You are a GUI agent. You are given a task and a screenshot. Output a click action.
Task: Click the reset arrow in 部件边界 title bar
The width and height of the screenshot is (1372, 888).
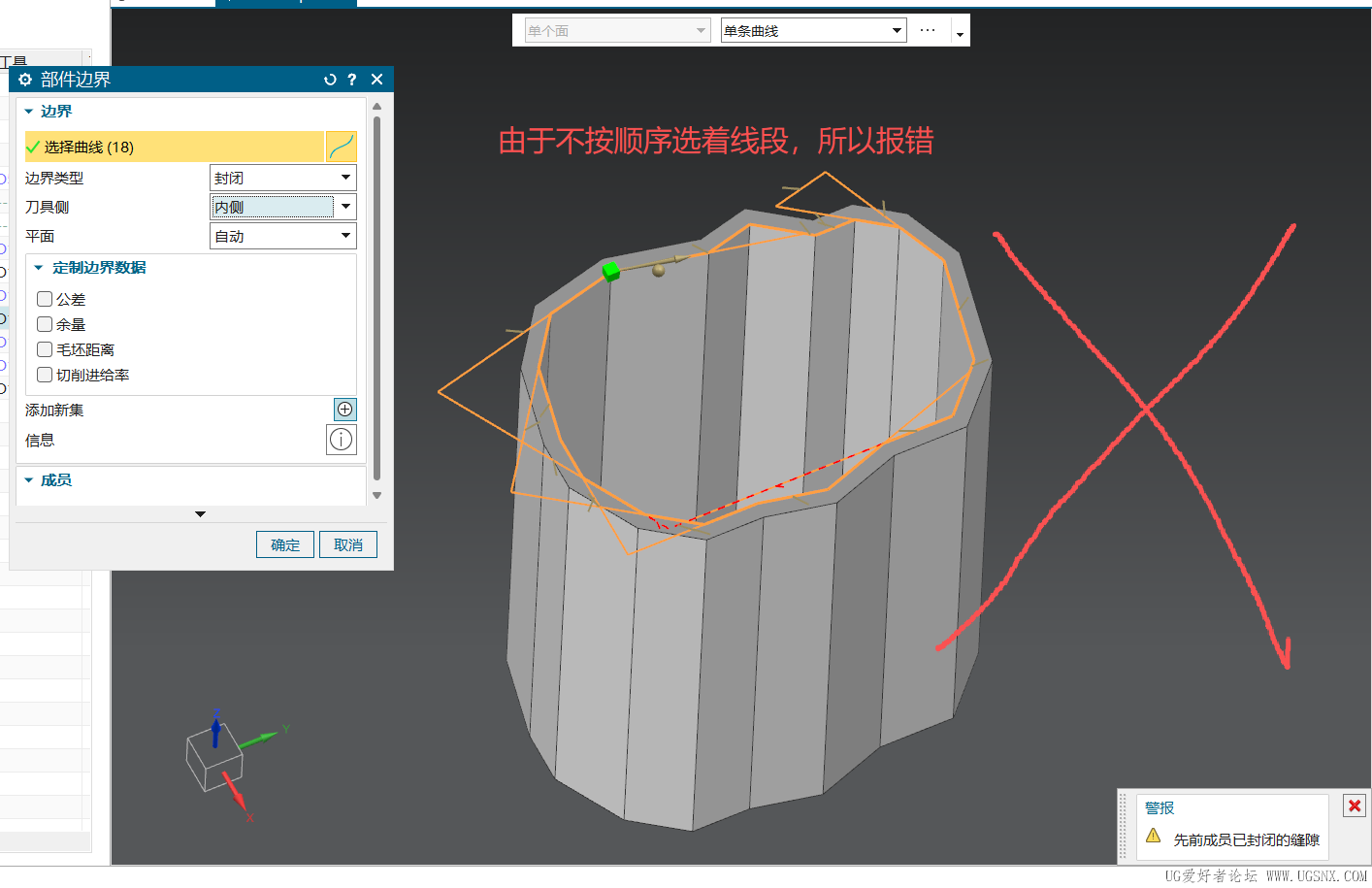pos(330,80)
